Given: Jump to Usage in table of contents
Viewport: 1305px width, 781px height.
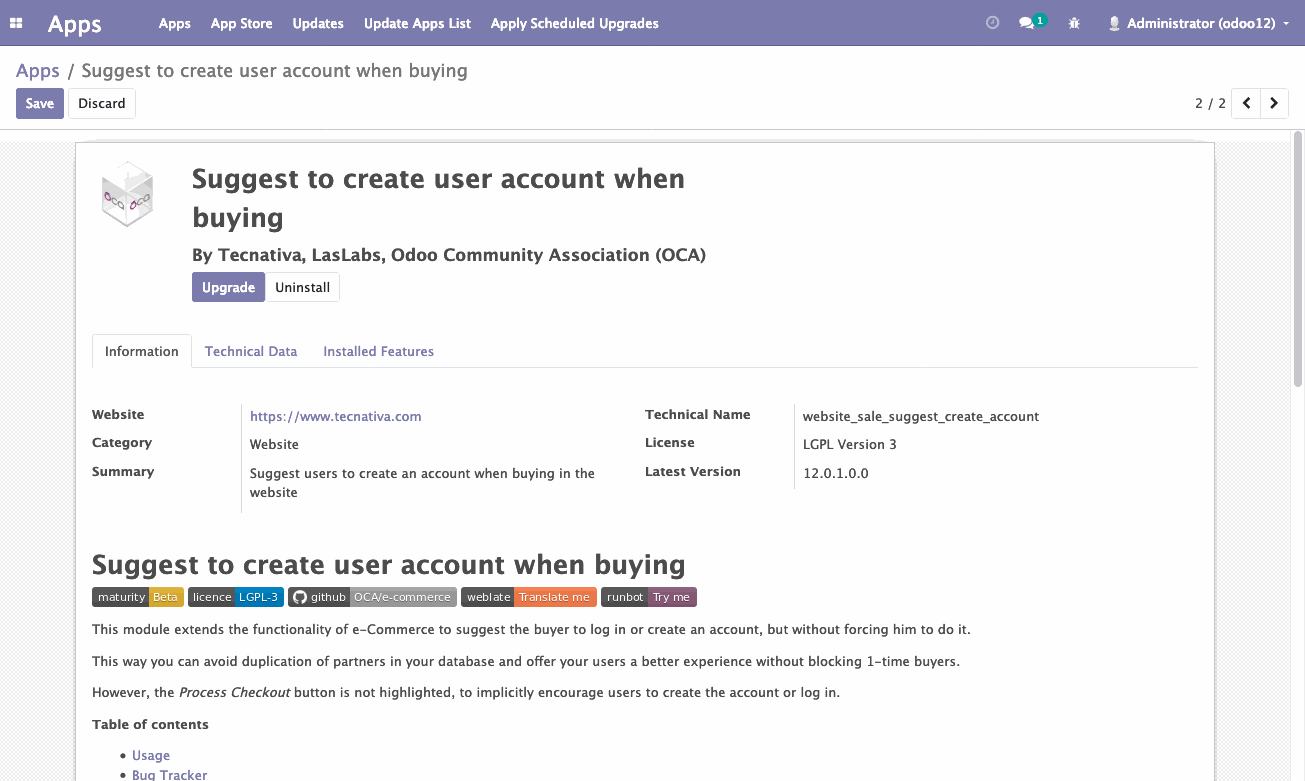Looking at the screenshot, I should [151, 755].
